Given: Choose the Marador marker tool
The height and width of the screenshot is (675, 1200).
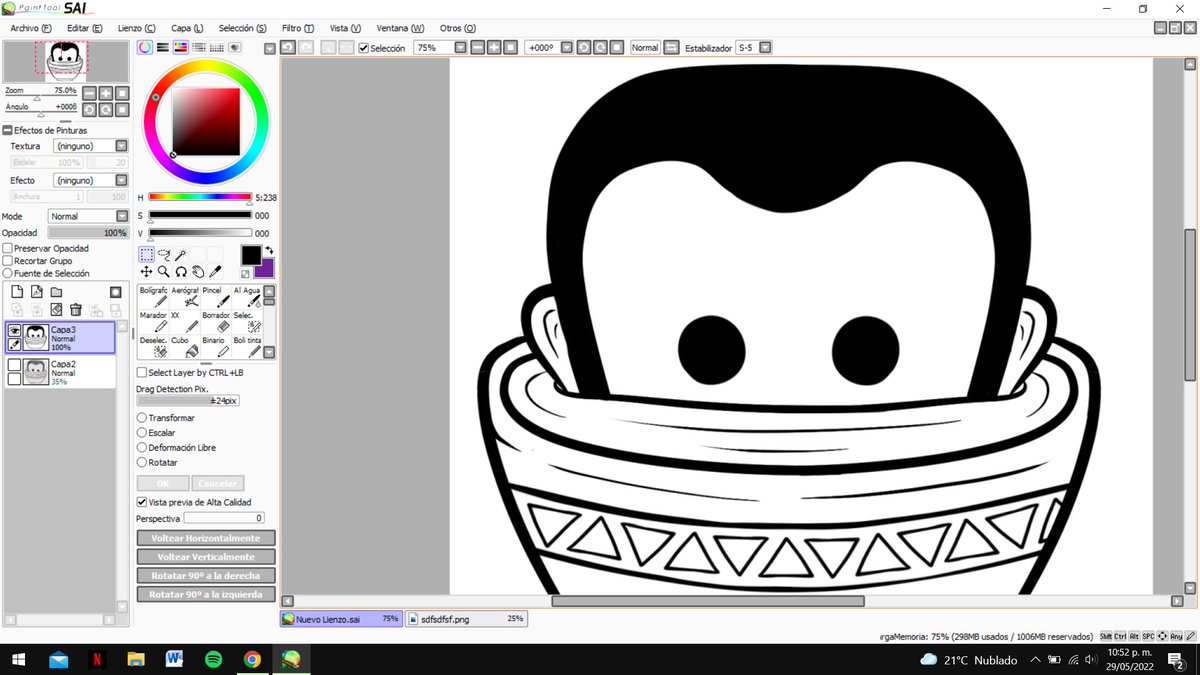Looking at the screenshot, I should click(x=153, y=321).
